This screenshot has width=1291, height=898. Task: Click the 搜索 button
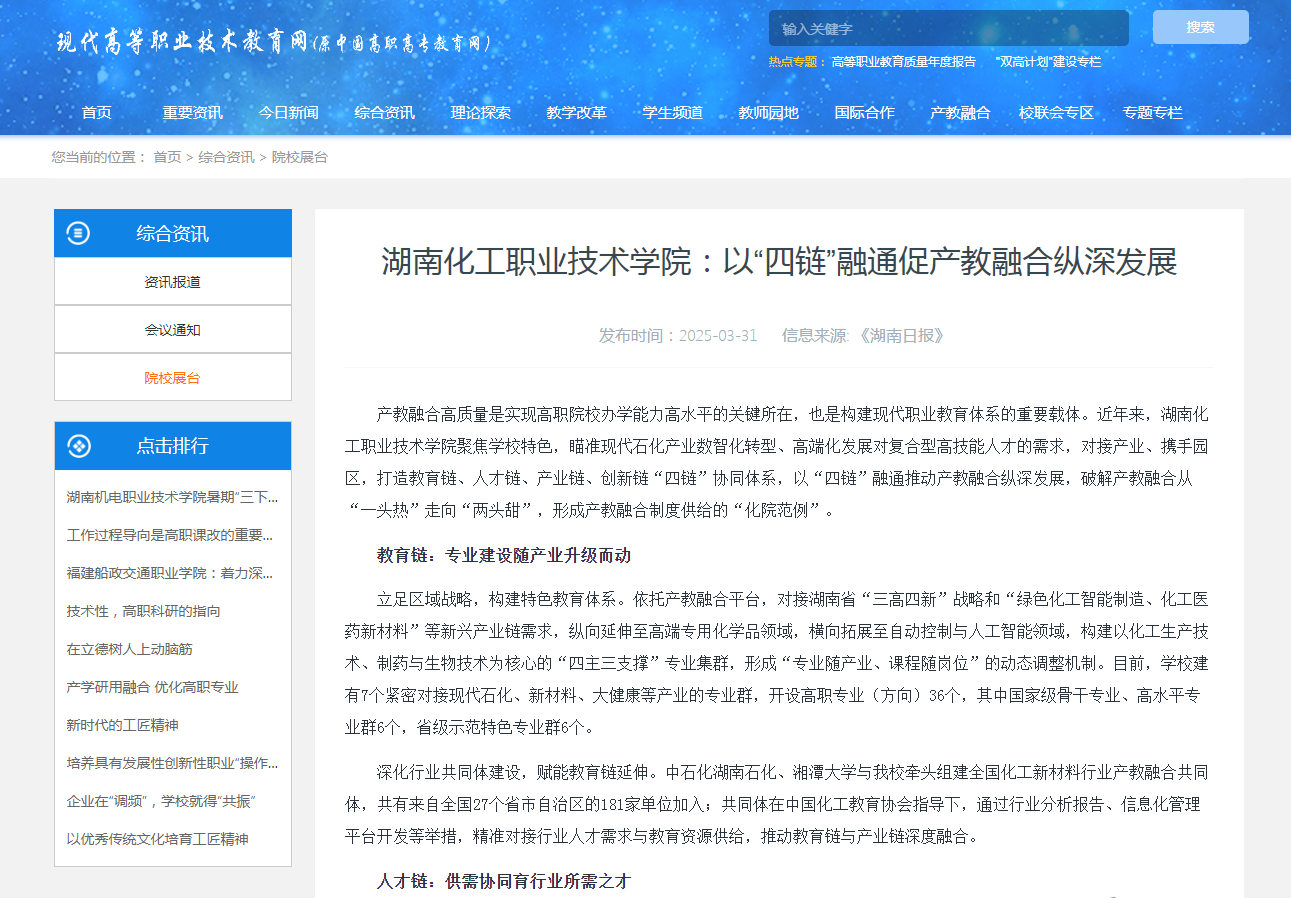(x=1200, y=27)
